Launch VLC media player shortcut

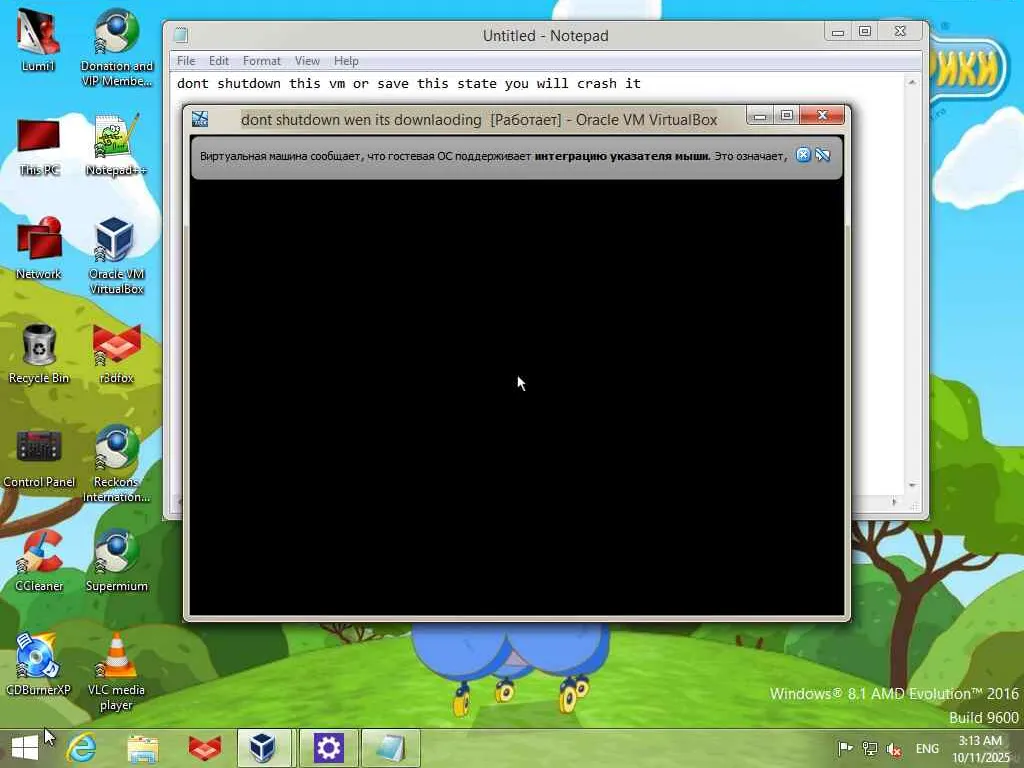[116, 673]
